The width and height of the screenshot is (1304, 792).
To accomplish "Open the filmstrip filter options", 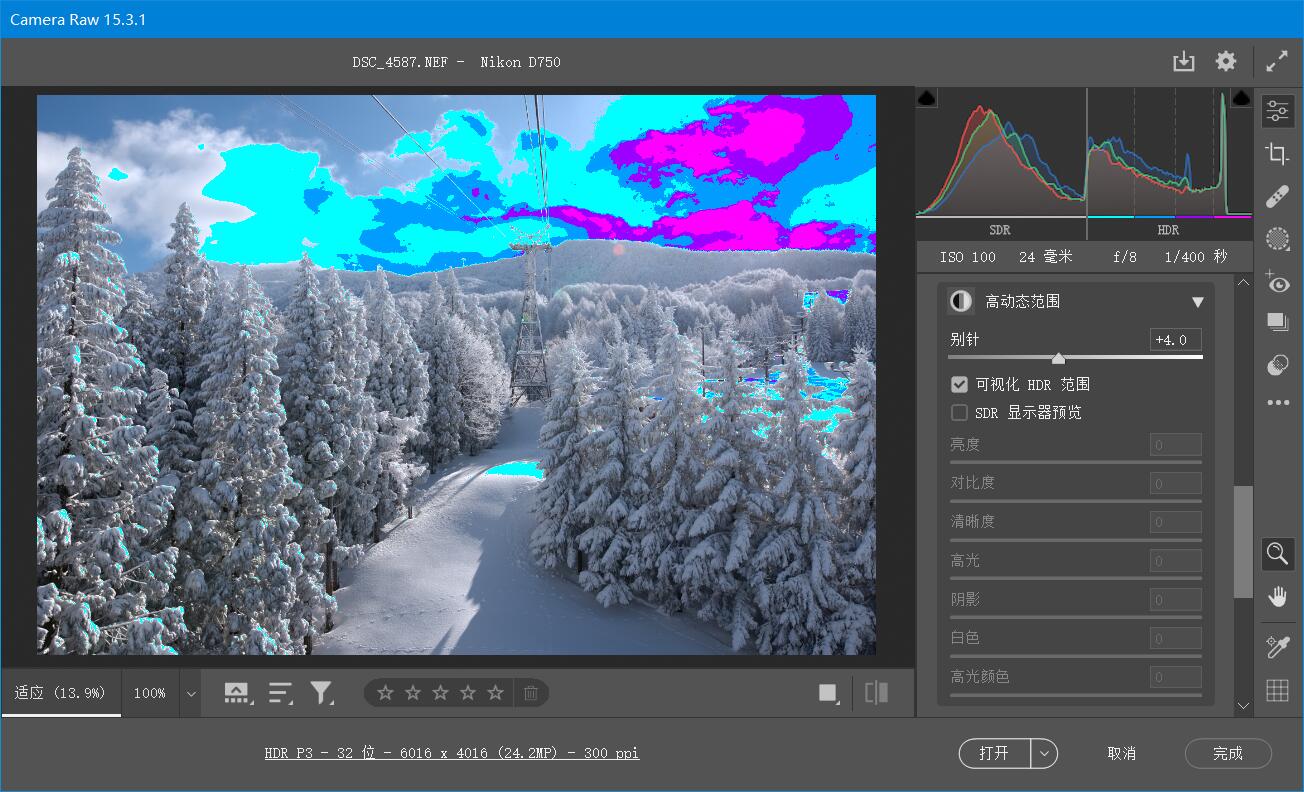I will click(x=322, y=692).
